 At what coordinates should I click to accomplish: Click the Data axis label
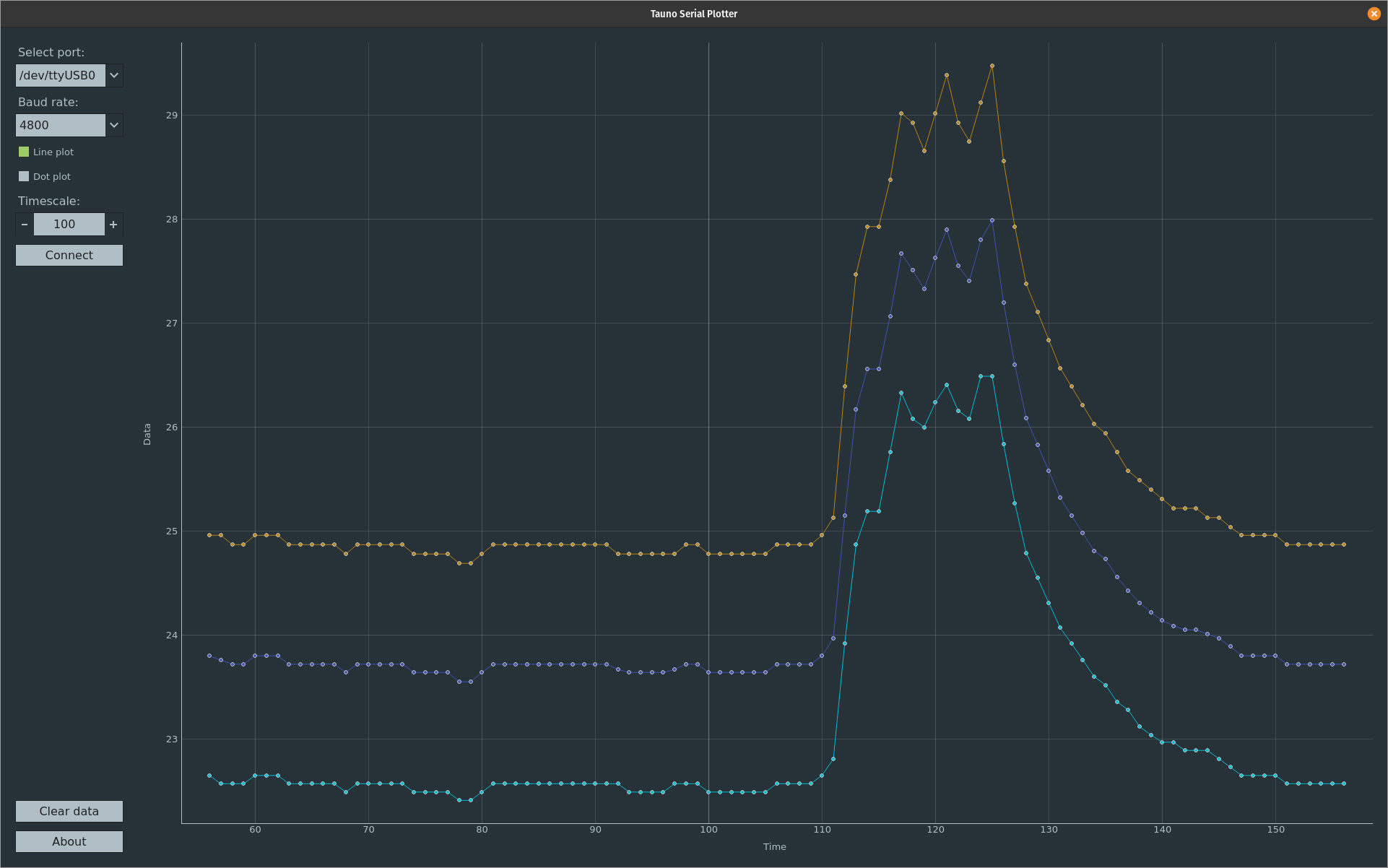pyautogui.click(x=147, y=434)
